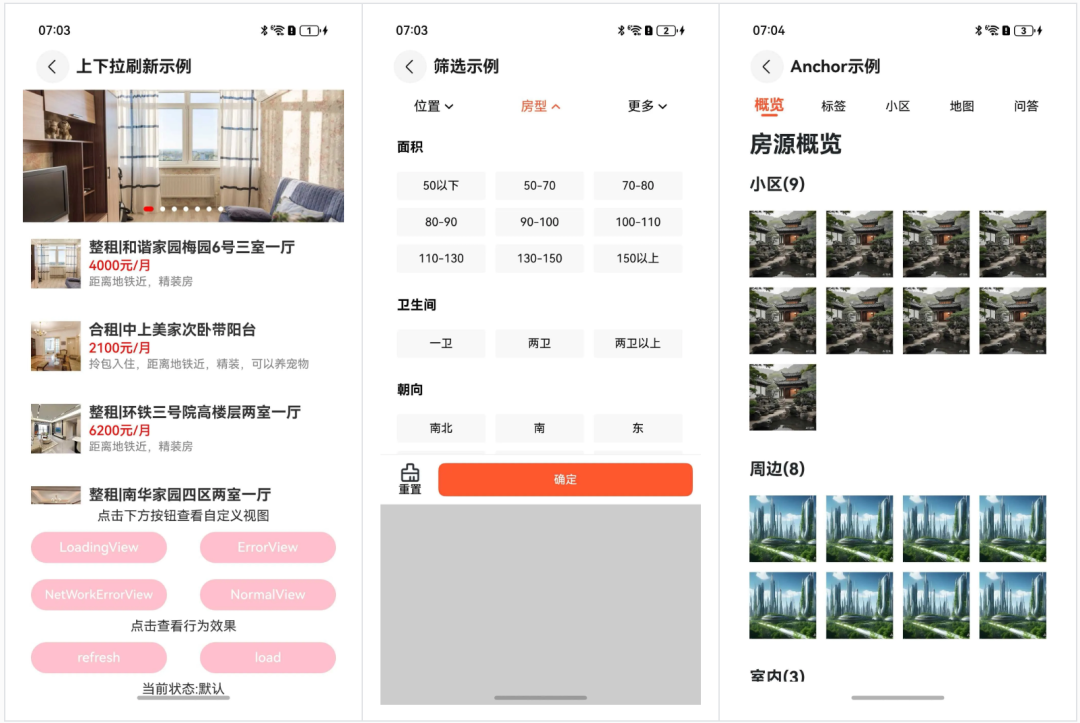Select area option 130-150
Screen dimensions: 1080x723
coord(539,258)
